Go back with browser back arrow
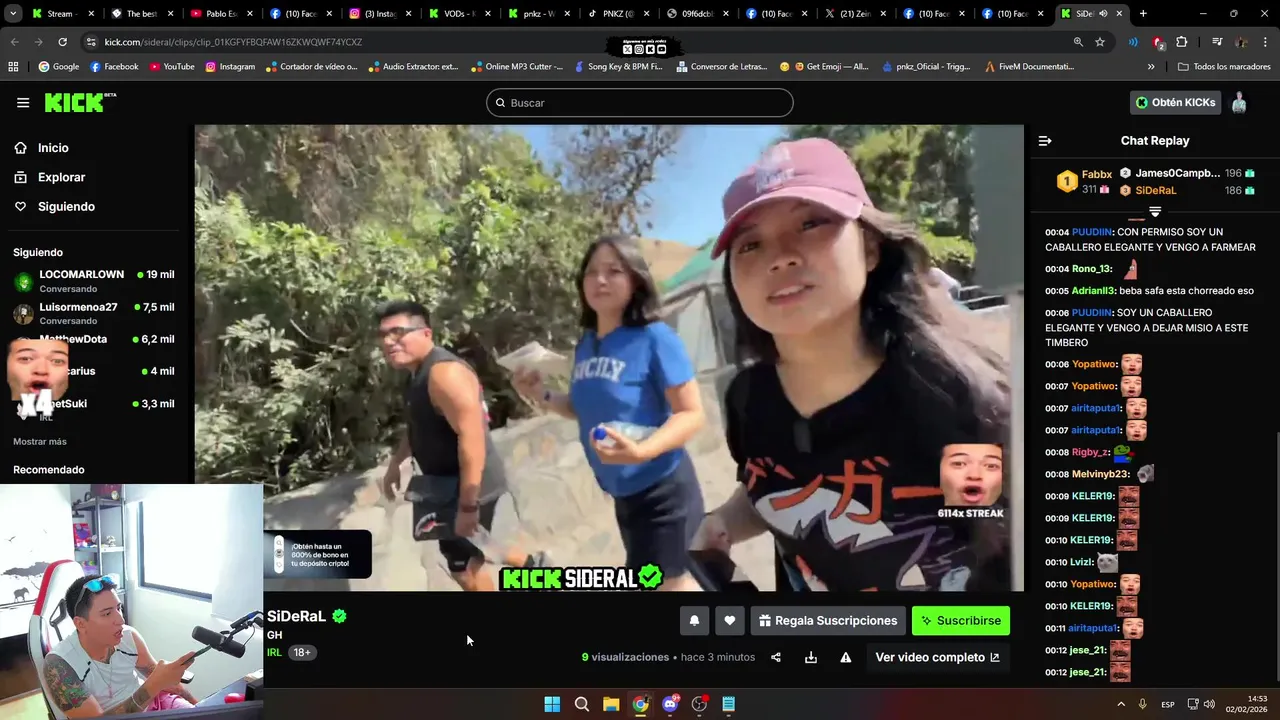This screenshot has width=1280, height=720. pos(14,42)
